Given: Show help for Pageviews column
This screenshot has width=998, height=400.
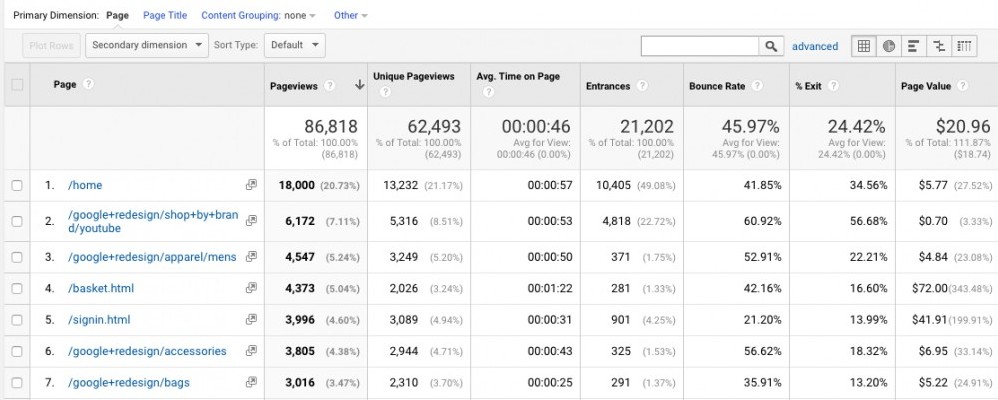Looking at the screenshot, I should [329, 86].
